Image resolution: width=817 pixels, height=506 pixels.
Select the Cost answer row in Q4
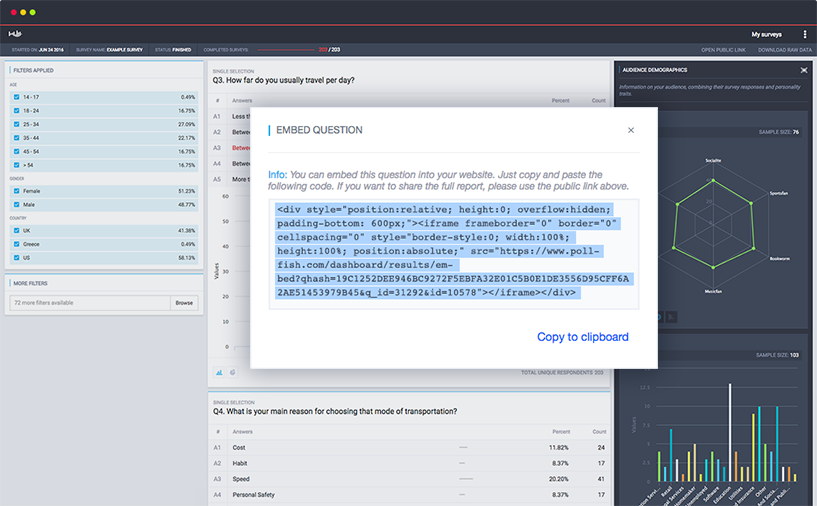click(x=409, y=448)
